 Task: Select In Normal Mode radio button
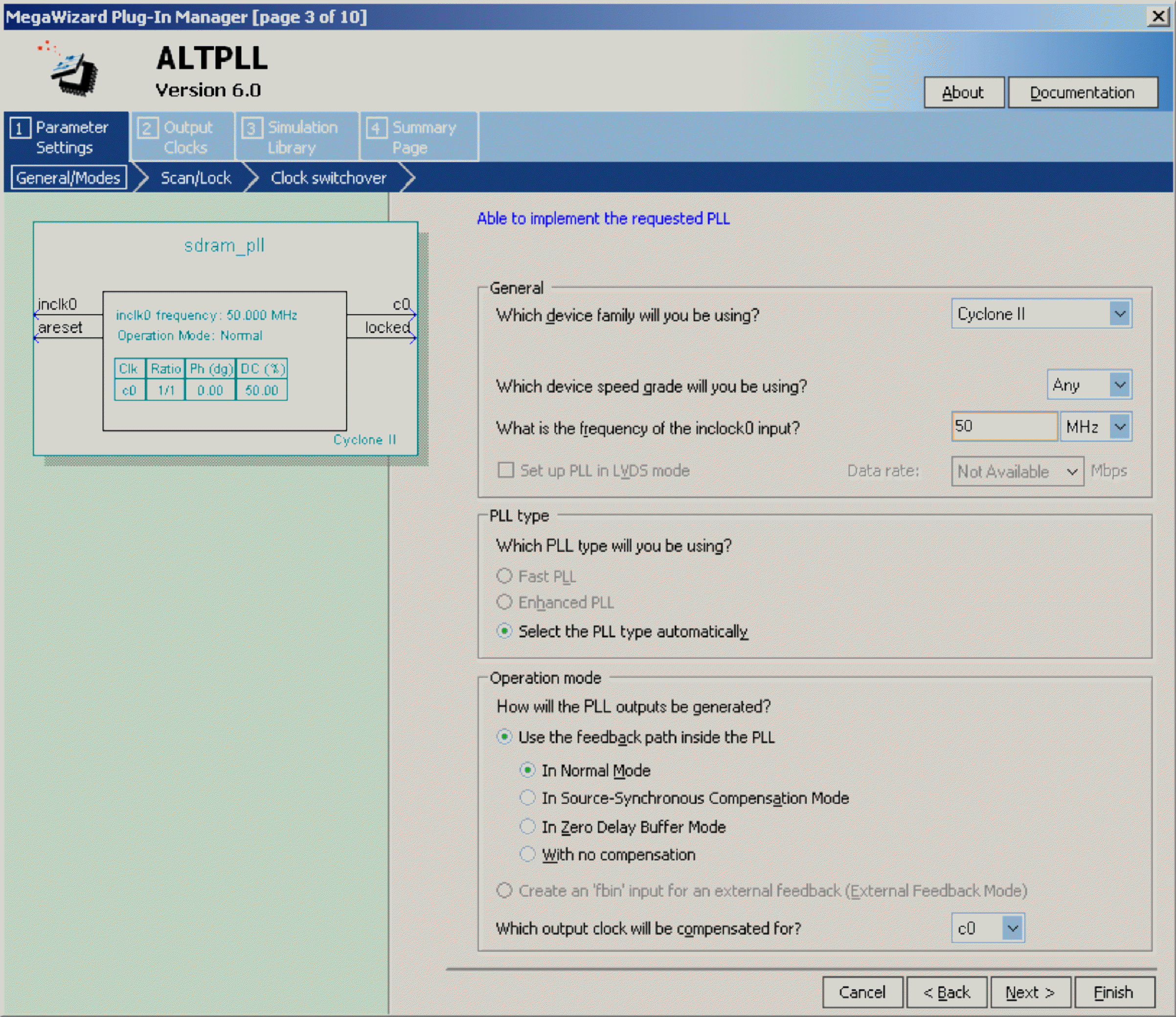pyautogui.click(x=527, y=770)
